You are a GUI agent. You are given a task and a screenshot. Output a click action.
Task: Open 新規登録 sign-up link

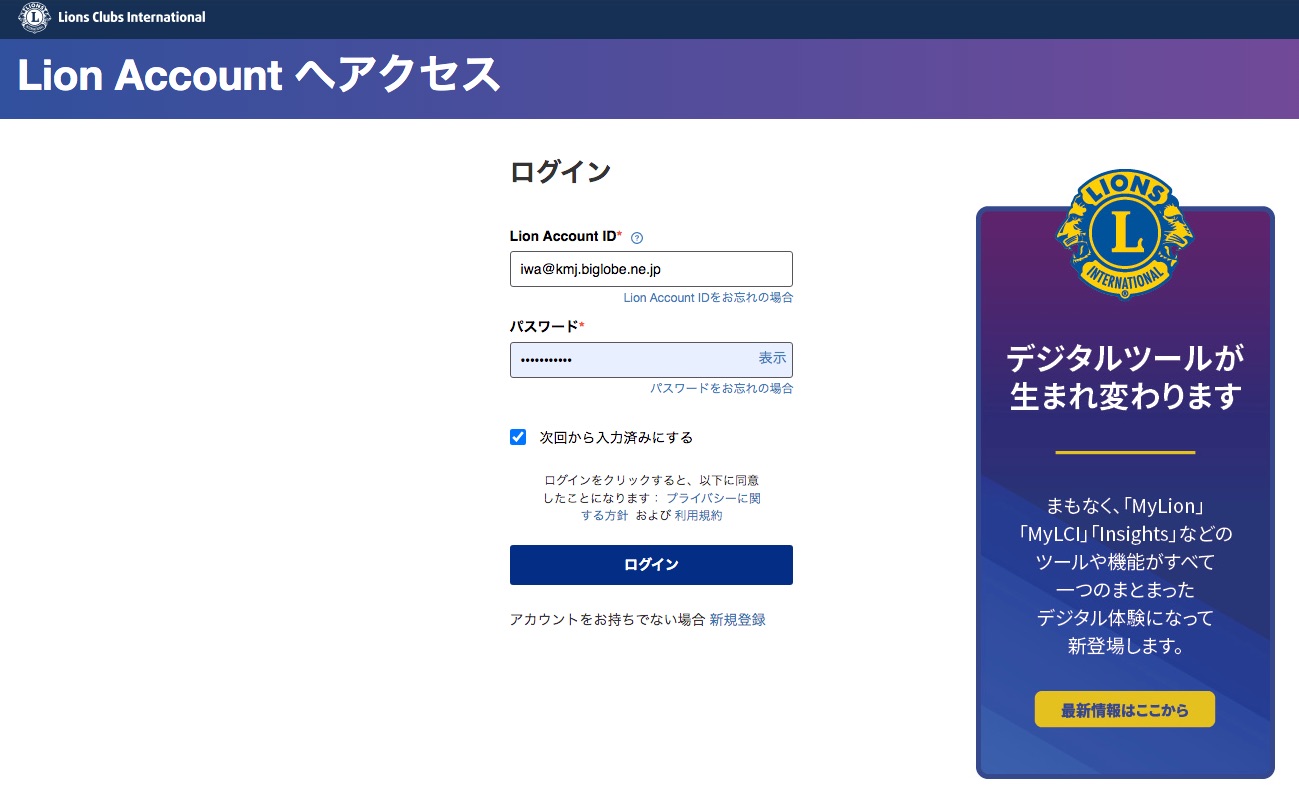click(x=738, y=620)
